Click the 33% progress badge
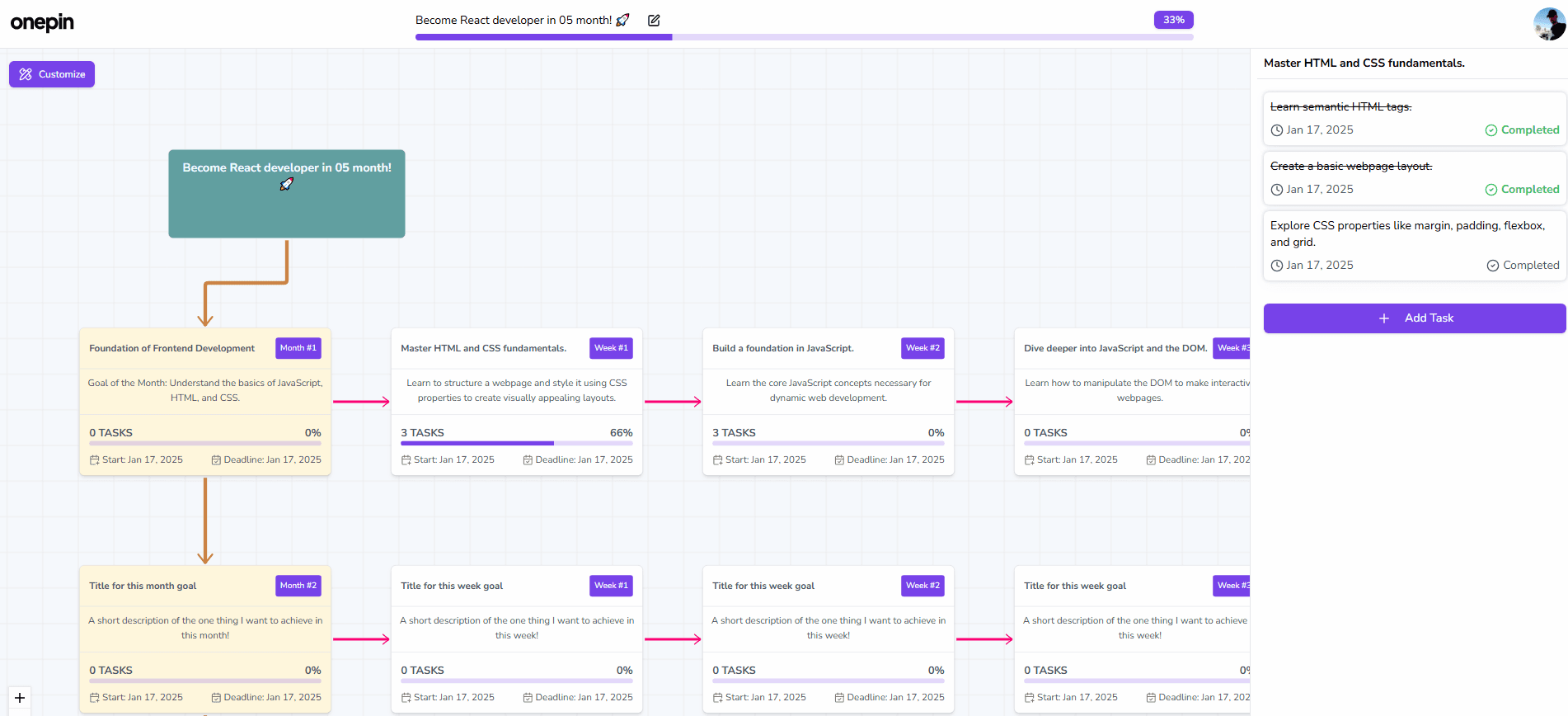 [1174, 20]
